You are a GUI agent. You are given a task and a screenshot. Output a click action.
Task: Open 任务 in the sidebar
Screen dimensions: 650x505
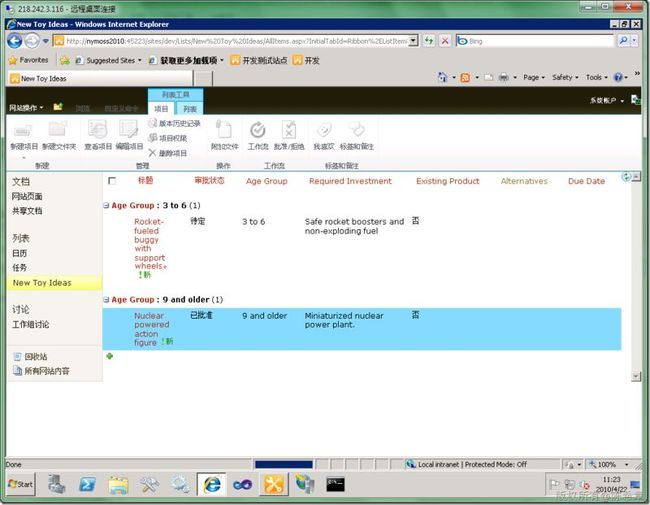[19, 268]
